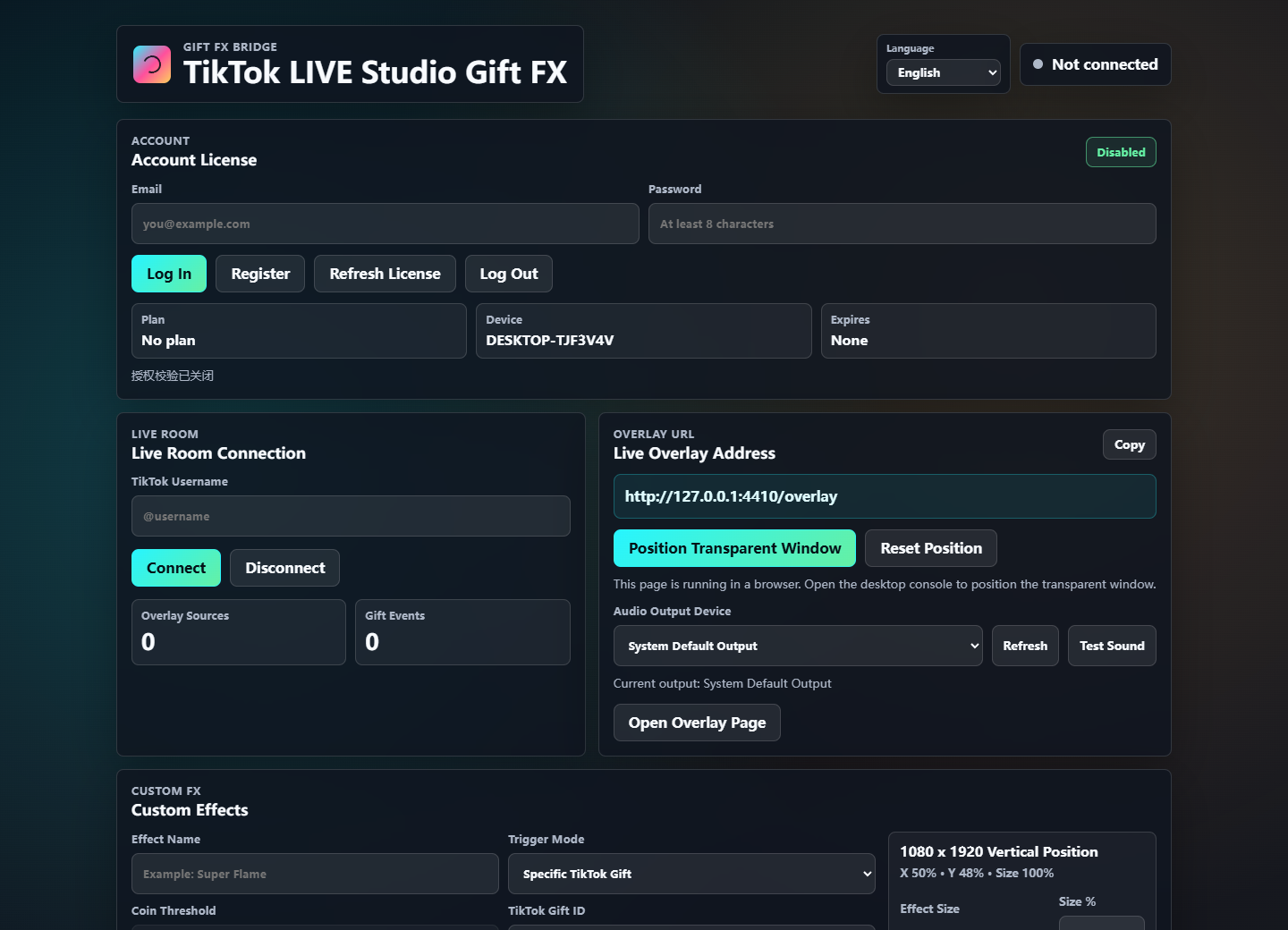Click the overlay URL http://127.0.0.1:4410/overlay field
This screenshot has height=930, width=1288.
885,496
